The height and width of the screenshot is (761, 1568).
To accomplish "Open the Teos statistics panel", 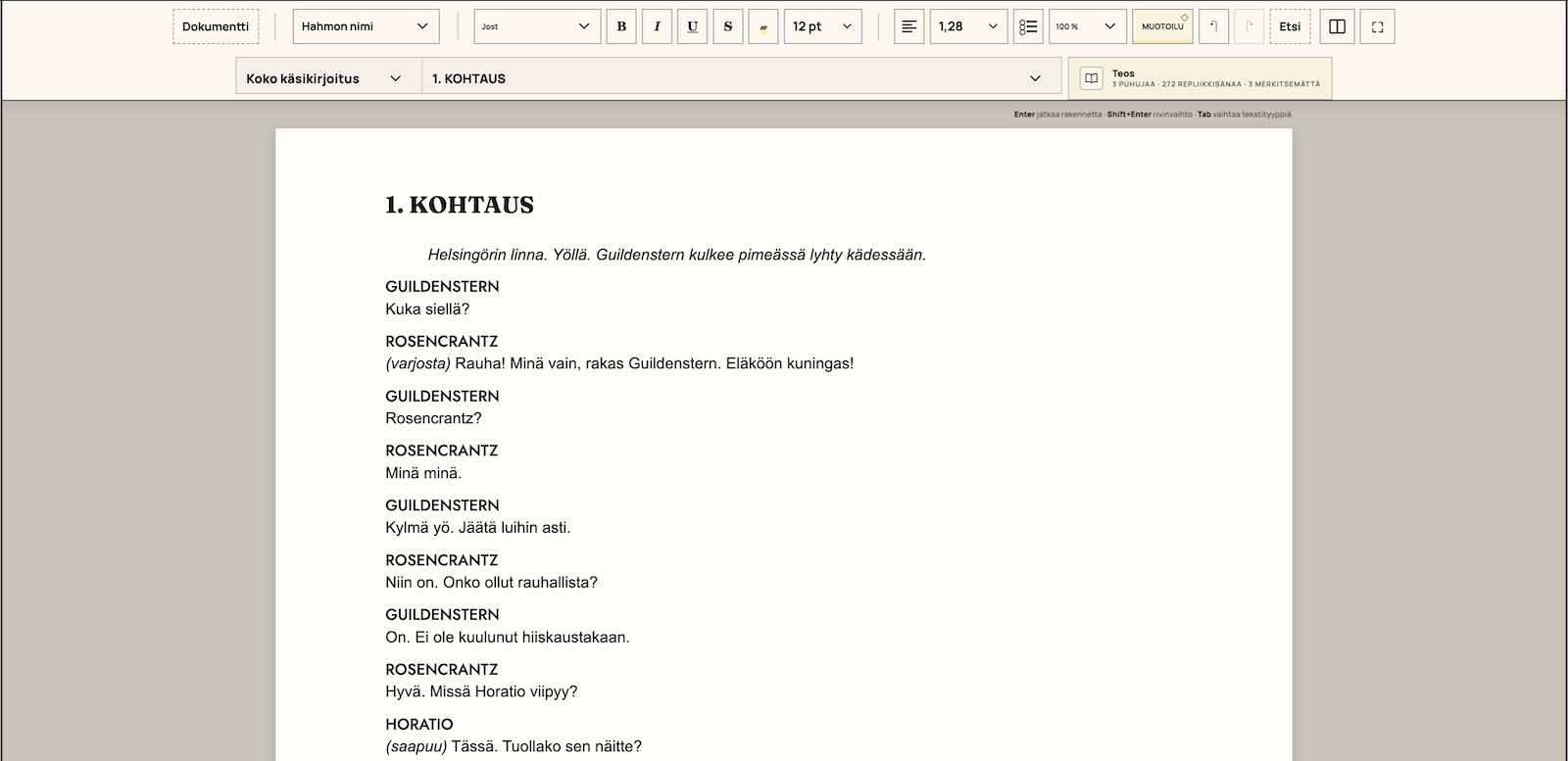I will (x=1200, y=78).
